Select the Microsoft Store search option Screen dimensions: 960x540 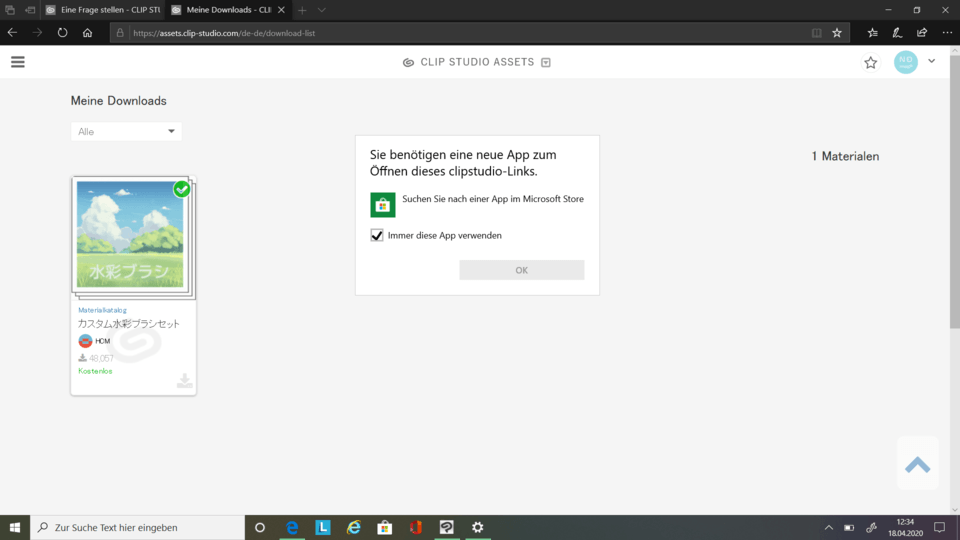pyautogui.click(x=477, y=204)
